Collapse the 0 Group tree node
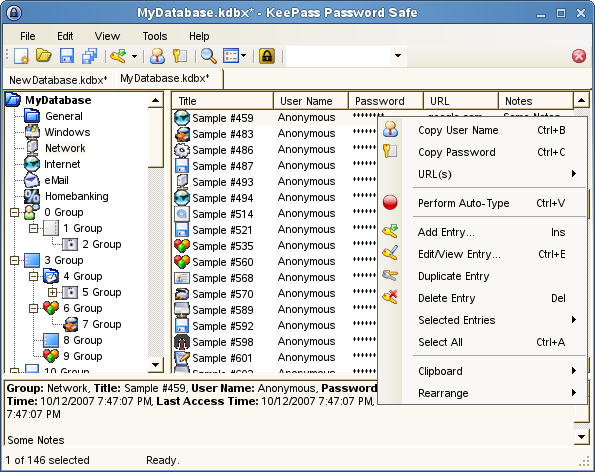This screenshot has width=595, height=472. coord(14,212)
